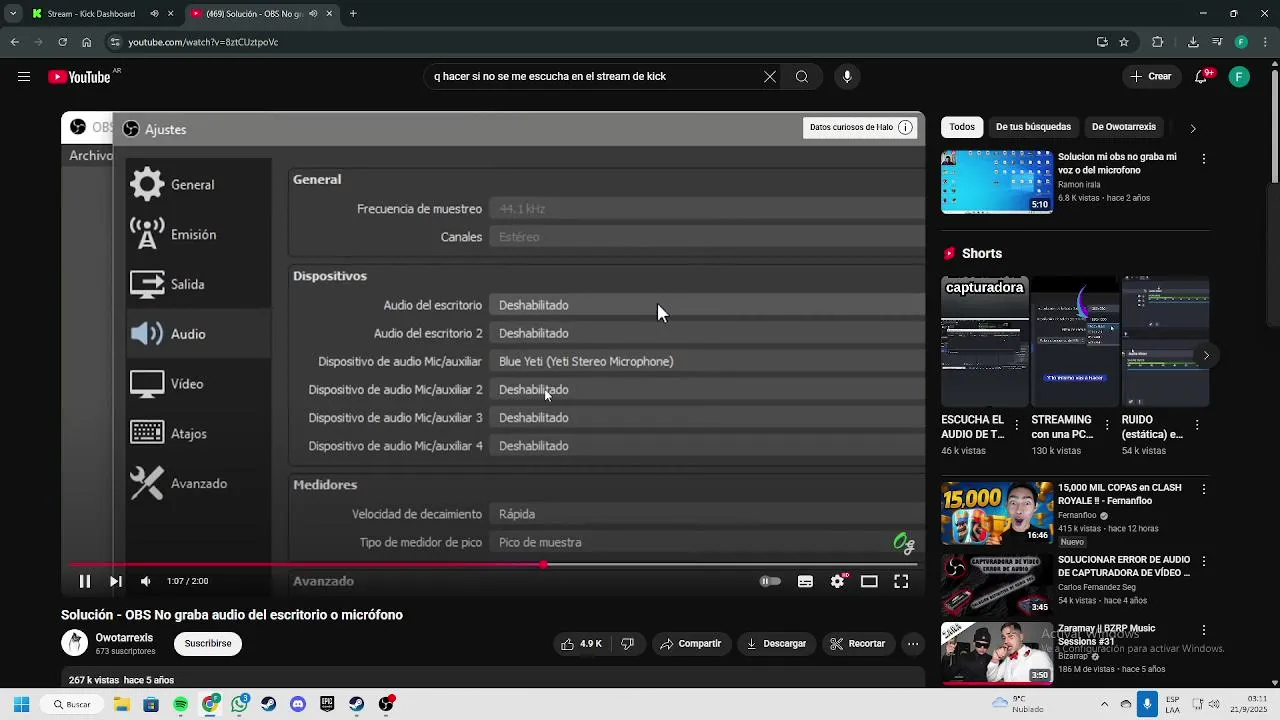The image size is (1280, 720).
Task: Go back in browser history
Action: click(x=14, y=42)
